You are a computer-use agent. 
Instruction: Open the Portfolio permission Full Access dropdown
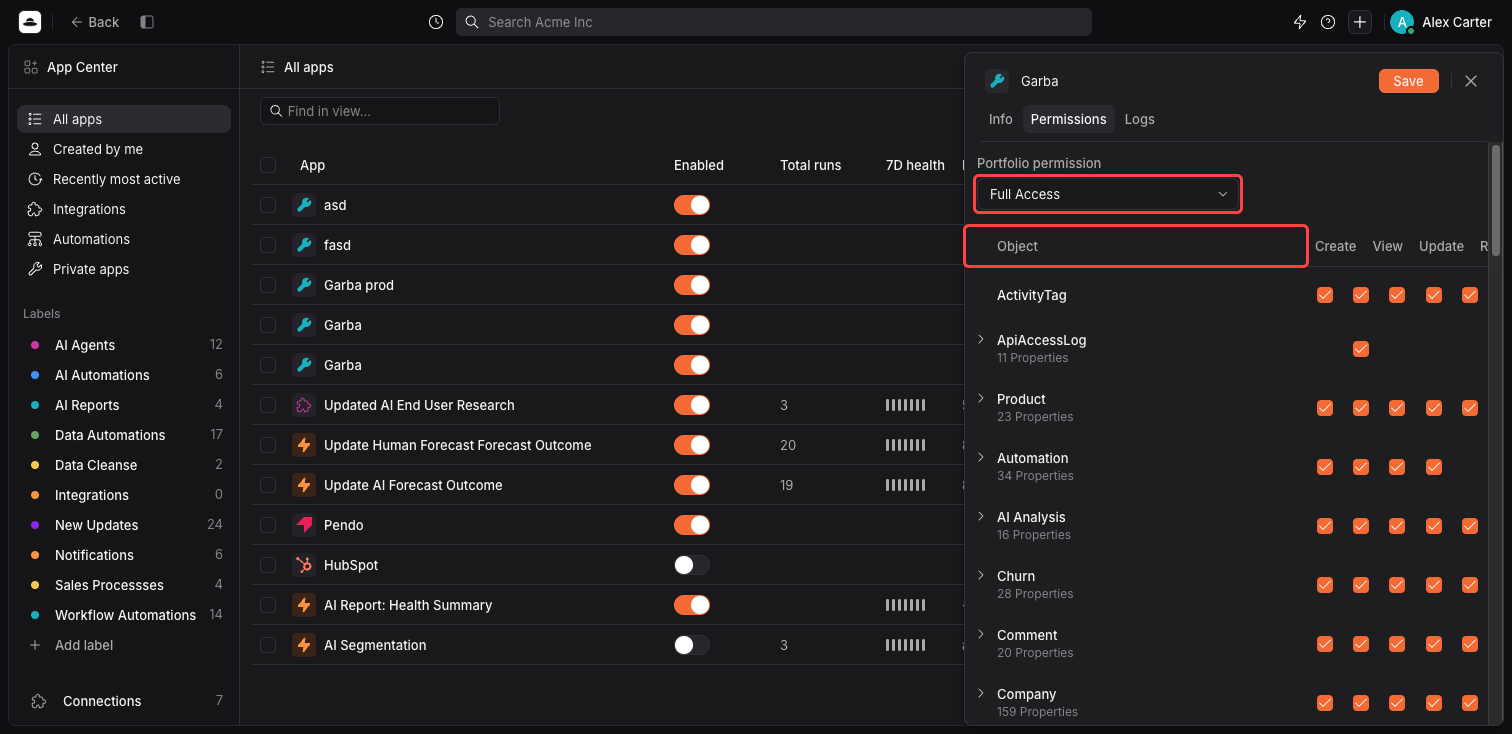pos(1108,194)
